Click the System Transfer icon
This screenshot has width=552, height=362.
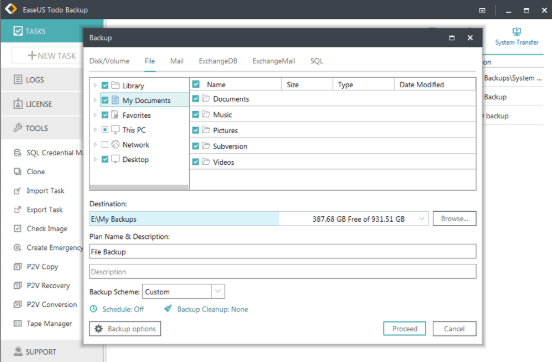(516, 31)
